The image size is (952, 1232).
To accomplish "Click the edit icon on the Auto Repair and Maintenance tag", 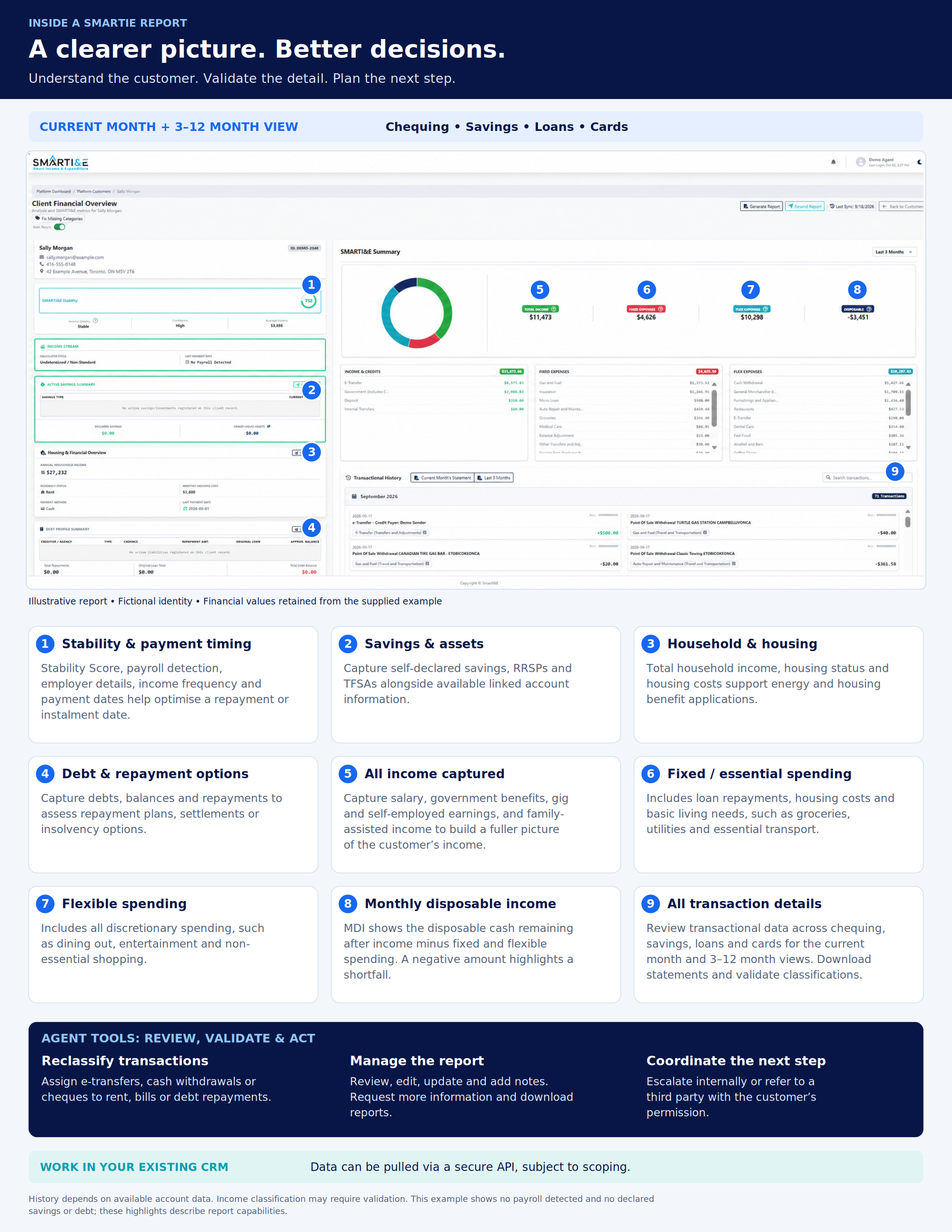I will click(x=733, y=564).
